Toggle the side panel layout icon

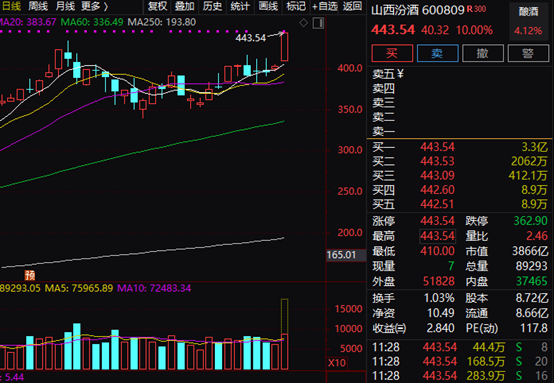[x=318, y=23]
